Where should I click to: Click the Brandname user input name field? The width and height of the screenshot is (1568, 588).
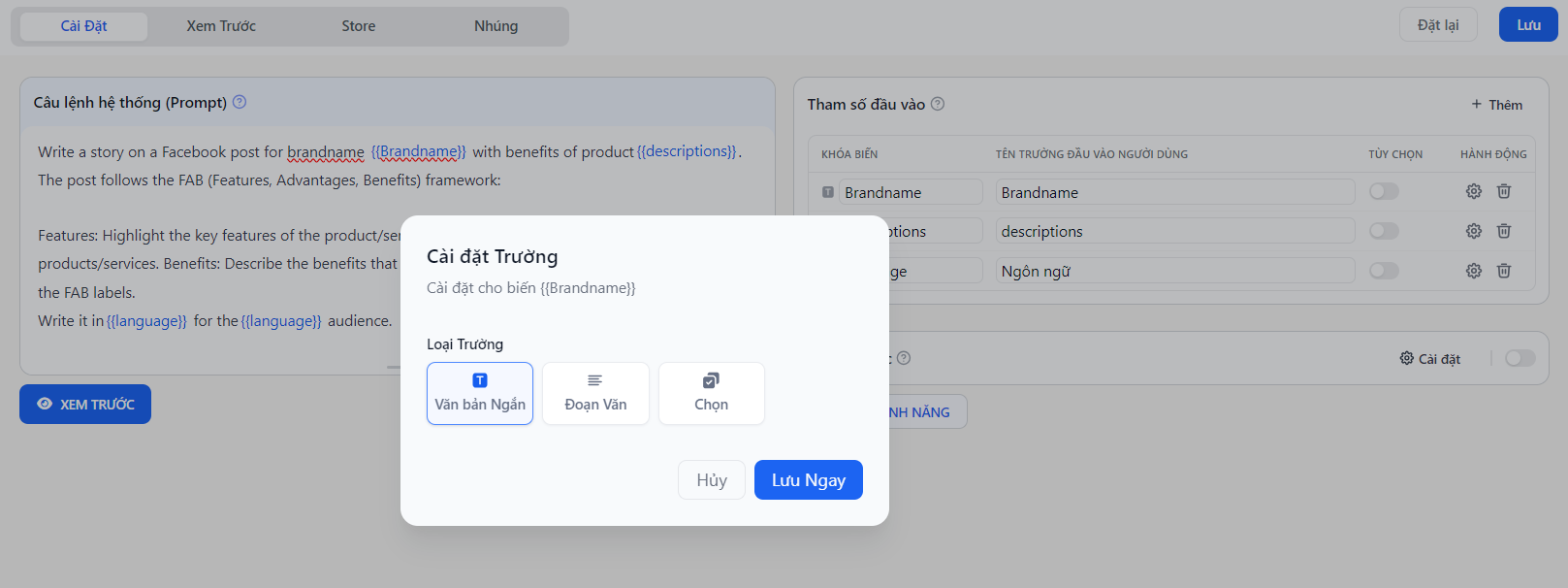point(1174,192)
